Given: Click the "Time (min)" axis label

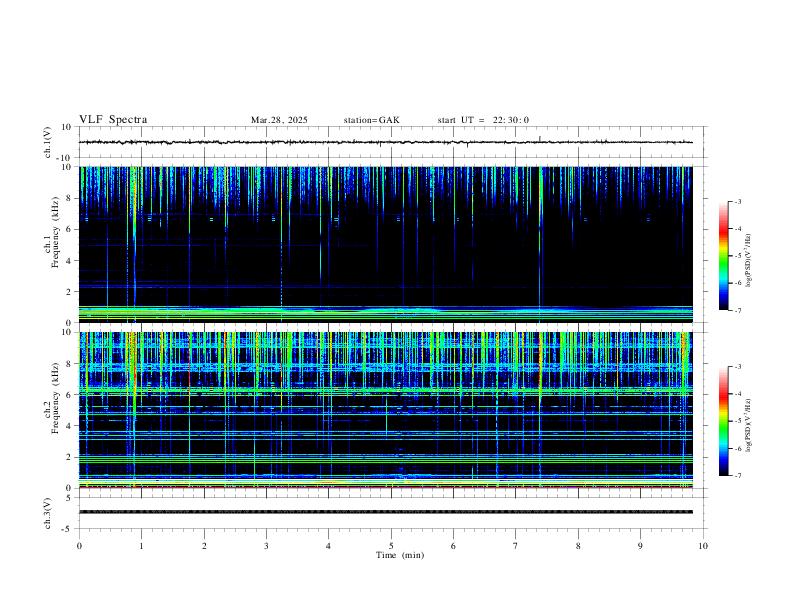Looking at the screenshot, I should coord(400,555).
